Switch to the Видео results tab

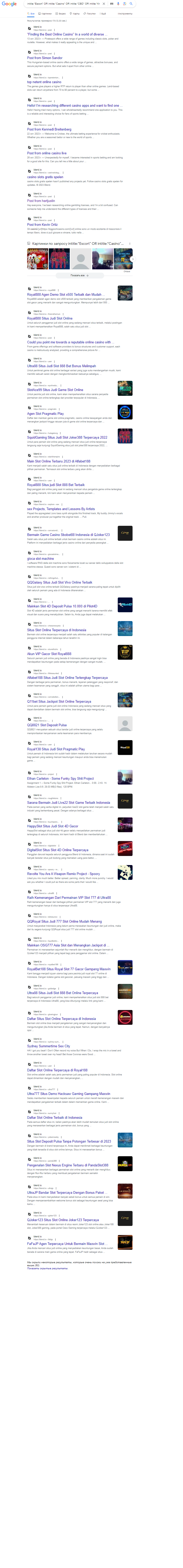tap(61, 13)
